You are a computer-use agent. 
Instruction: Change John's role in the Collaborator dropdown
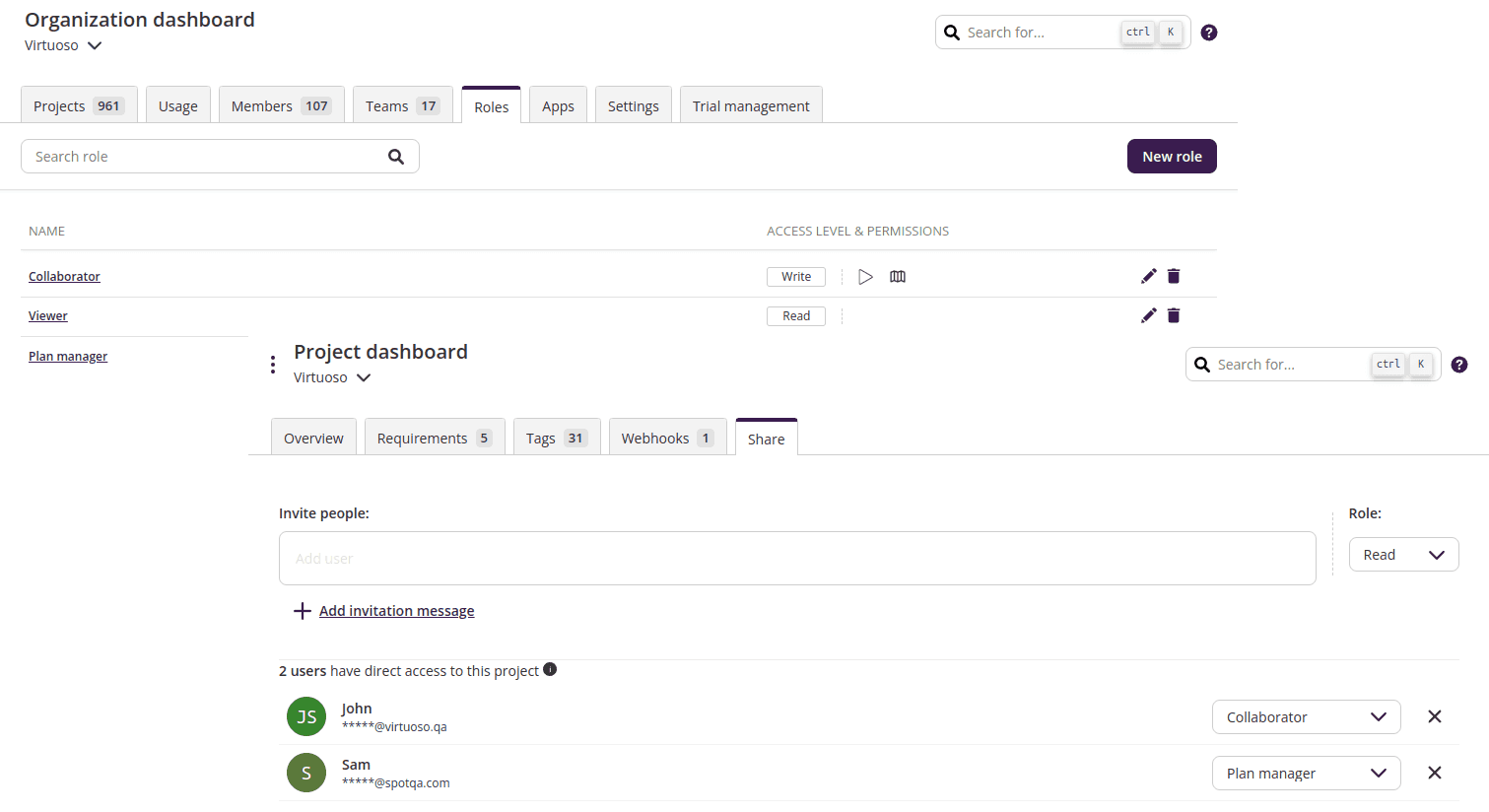pyautogui.click(x=1306, y=717)
